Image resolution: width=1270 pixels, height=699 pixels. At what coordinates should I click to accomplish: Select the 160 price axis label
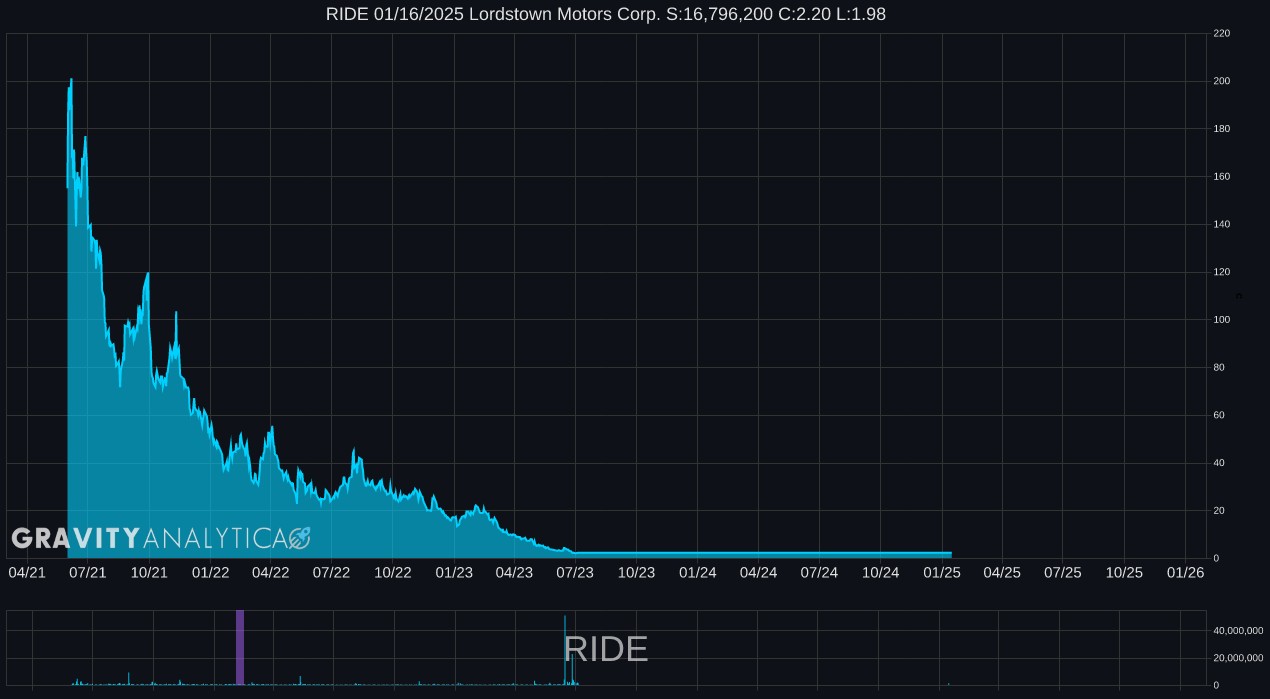(x=1221, y=177)
